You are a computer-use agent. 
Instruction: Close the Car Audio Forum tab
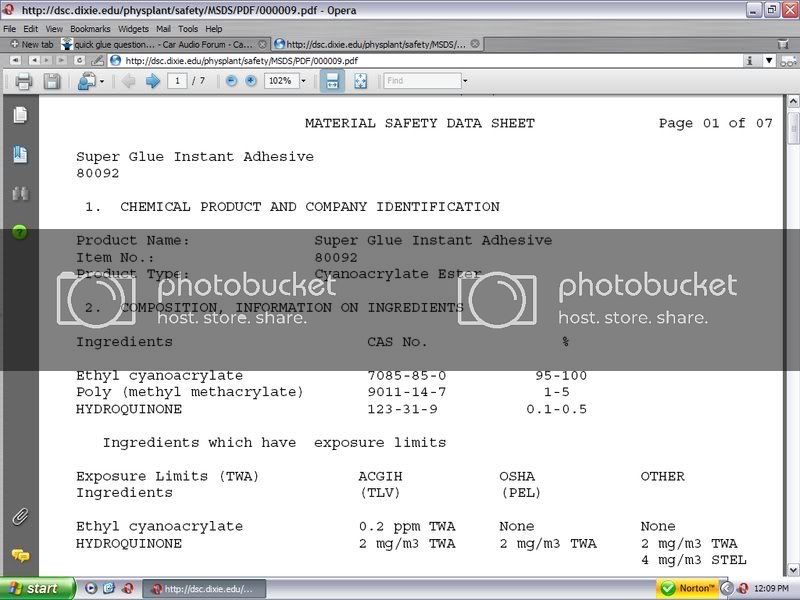(262, 44)
